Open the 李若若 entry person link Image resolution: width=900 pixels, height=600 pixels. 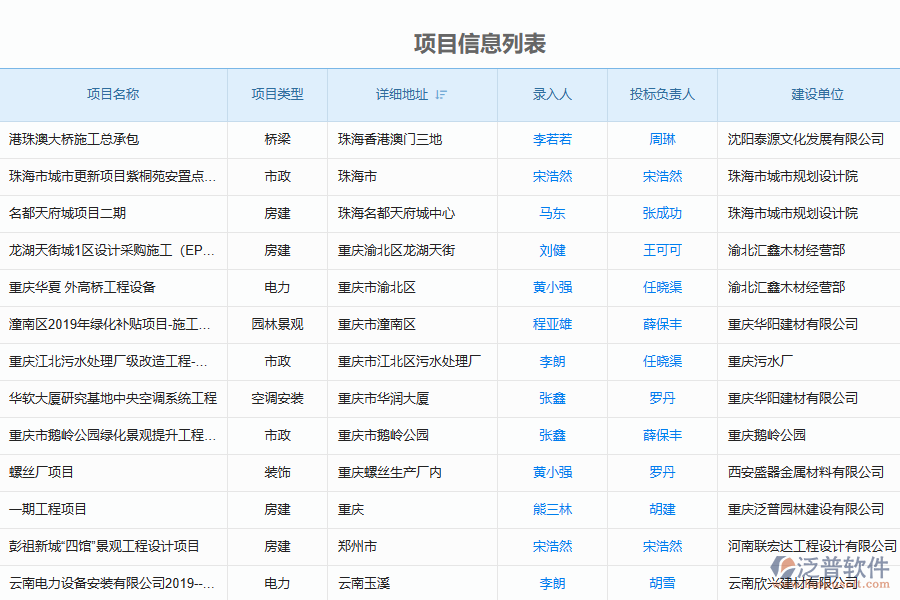click(x=552, y=140)
